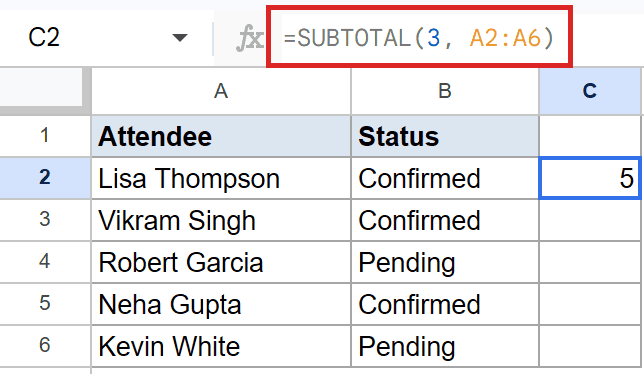
Task: Select row 5 header
Action: point(44,304)
